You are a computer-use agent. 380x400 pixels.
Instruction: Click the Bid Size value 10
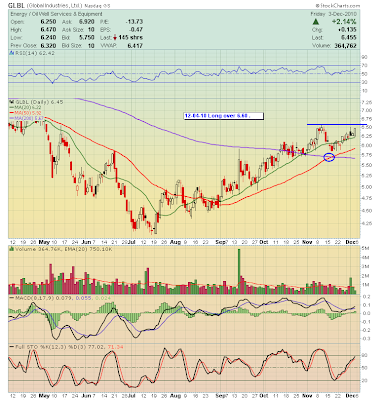coord(91,45)
